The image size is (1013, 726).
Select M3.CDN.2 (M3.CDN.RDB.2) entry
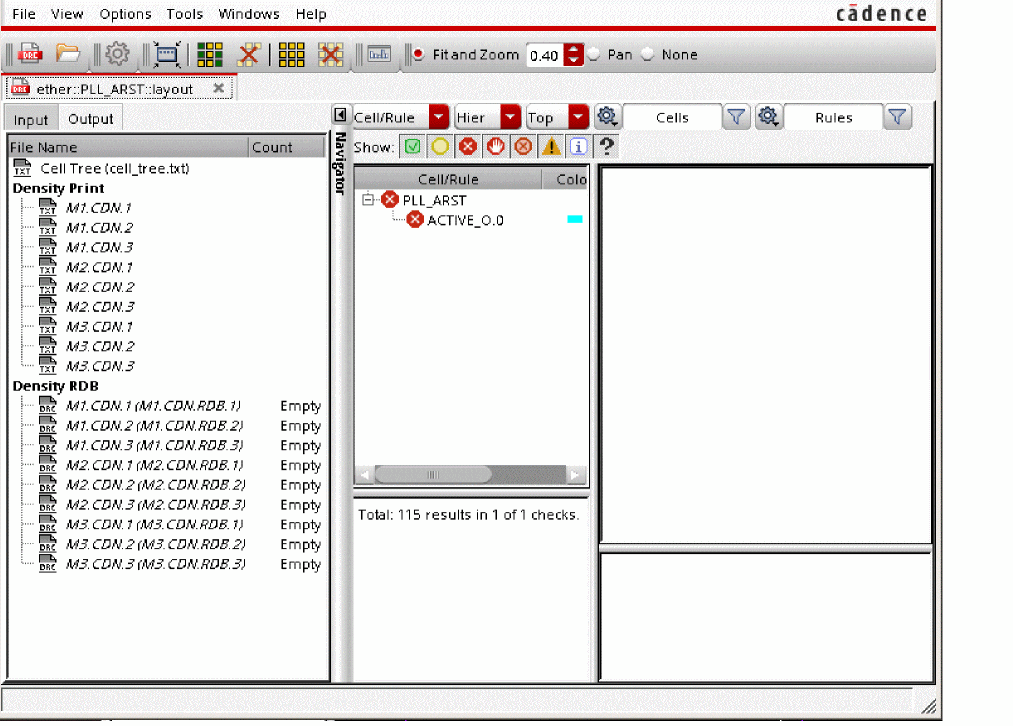click(x=155, y=544)
